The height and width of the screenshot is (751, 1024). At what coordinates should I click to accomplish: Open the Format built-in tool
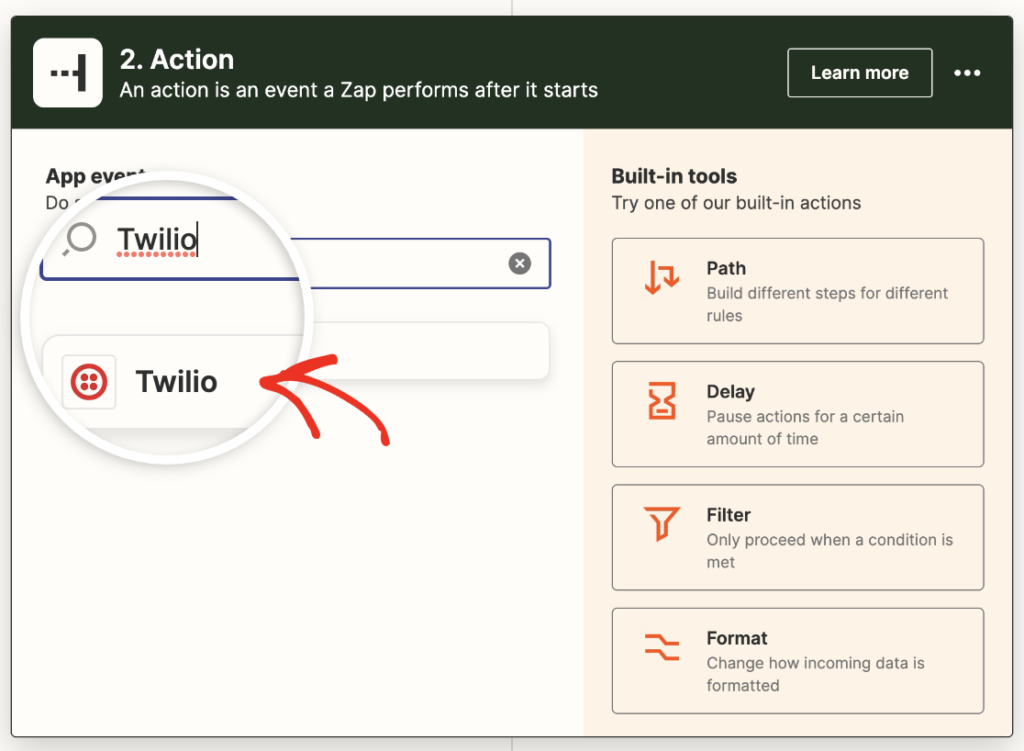pyautogui.click(x=797, y=660)
